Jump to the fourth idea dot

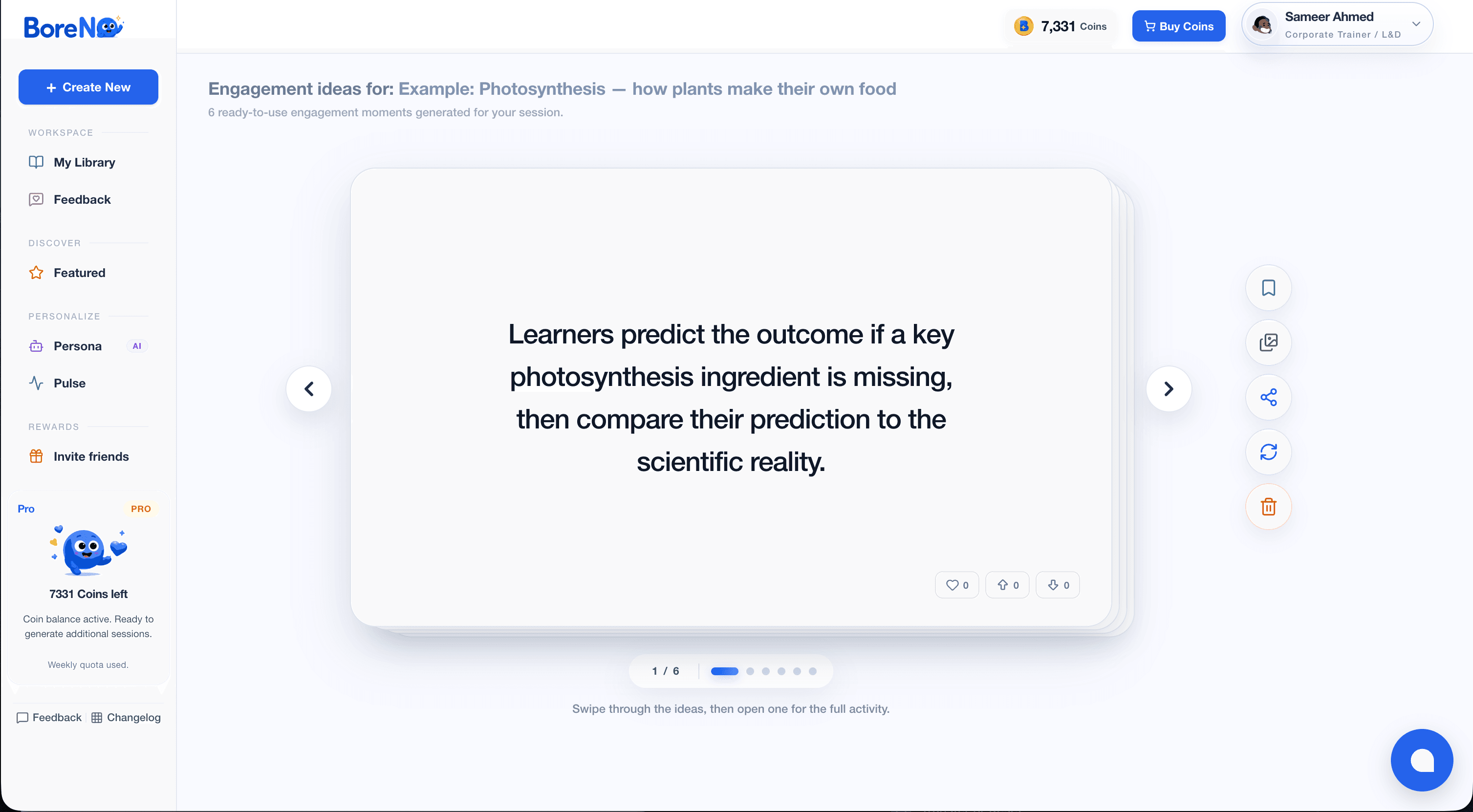click(781, 671)
